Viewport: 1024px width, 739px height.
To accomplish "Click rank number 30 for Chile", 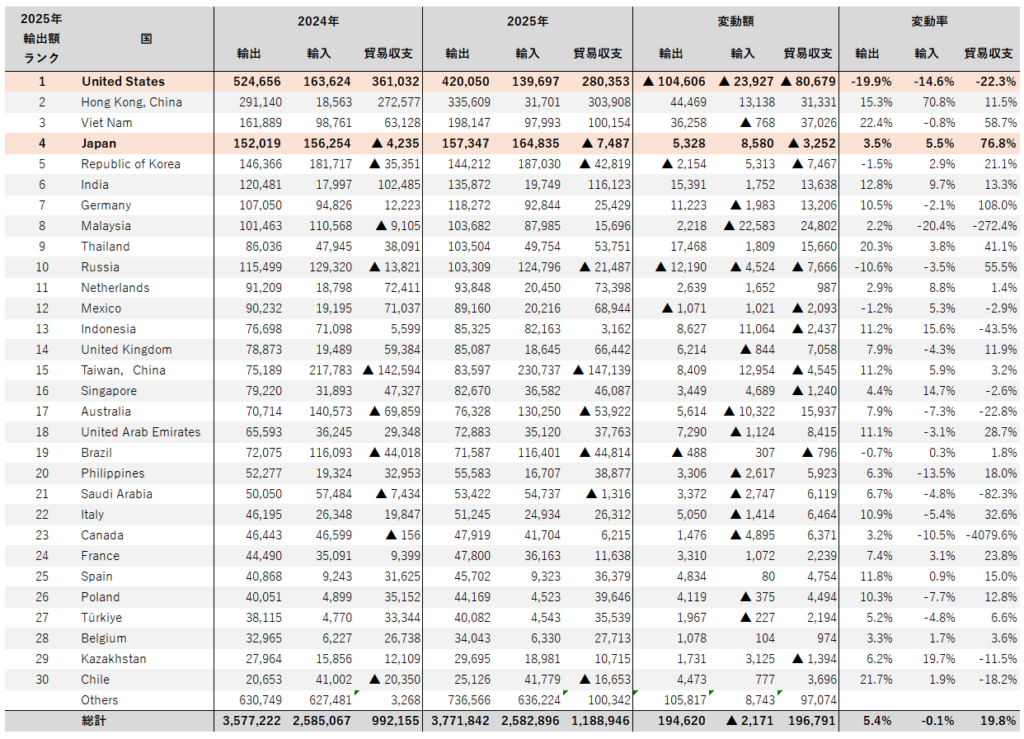I will tap(42, 679).
